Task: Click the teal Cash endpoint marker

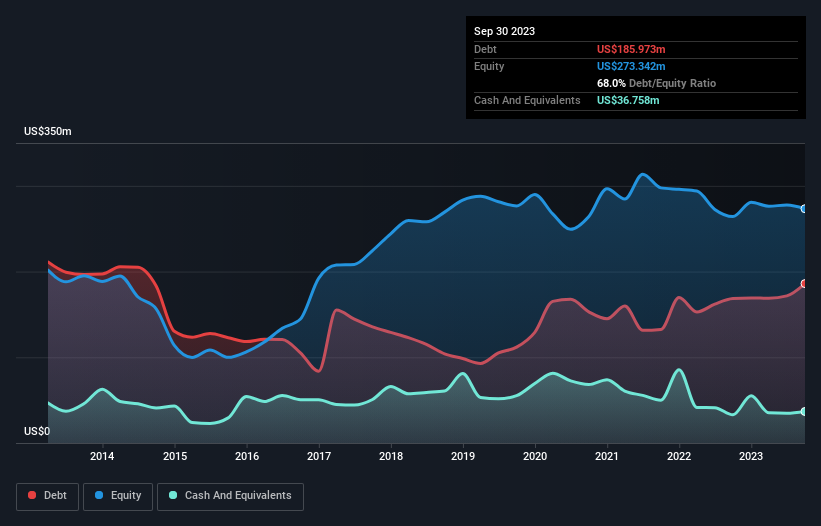Action: tap(804, 411)
